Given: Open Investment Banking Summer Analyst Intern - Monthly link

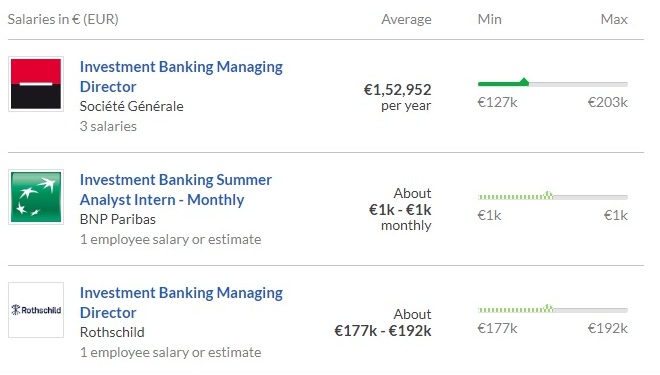Looking at the screenshot, I should click(x=176, y=189).
